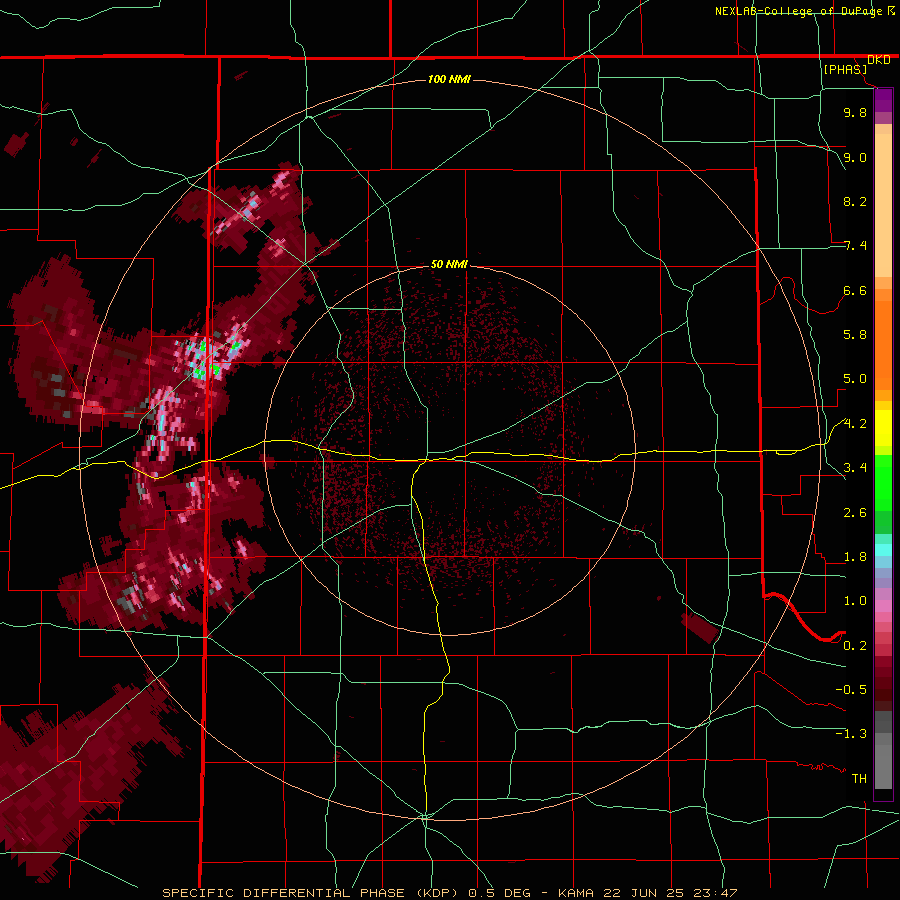
Task: Click the '23:47' timestamp text
Action: pyautogui.click(x=714, y=893)
